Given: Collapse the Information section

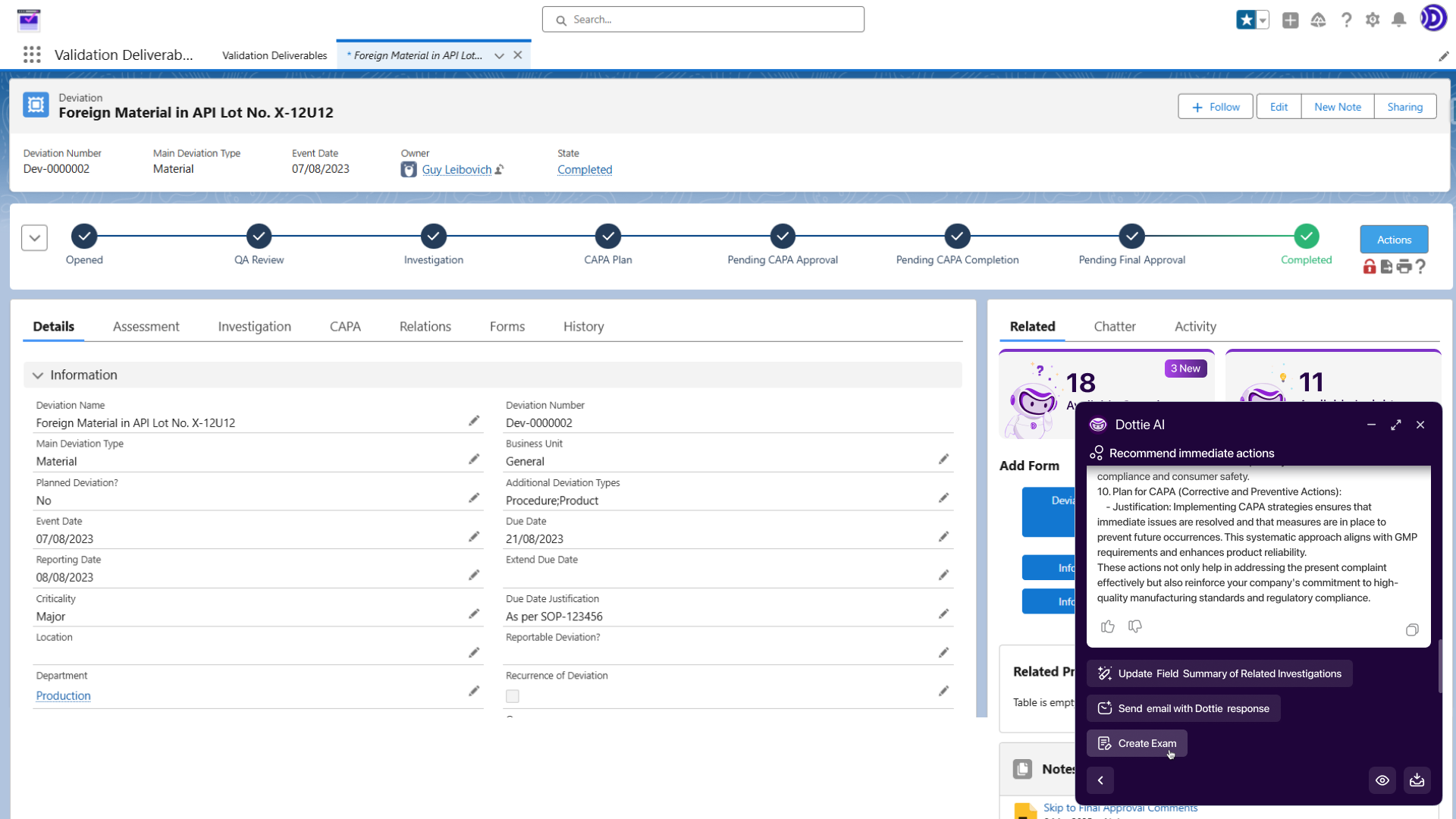Looking at the screenshot, I should [37, 375].
